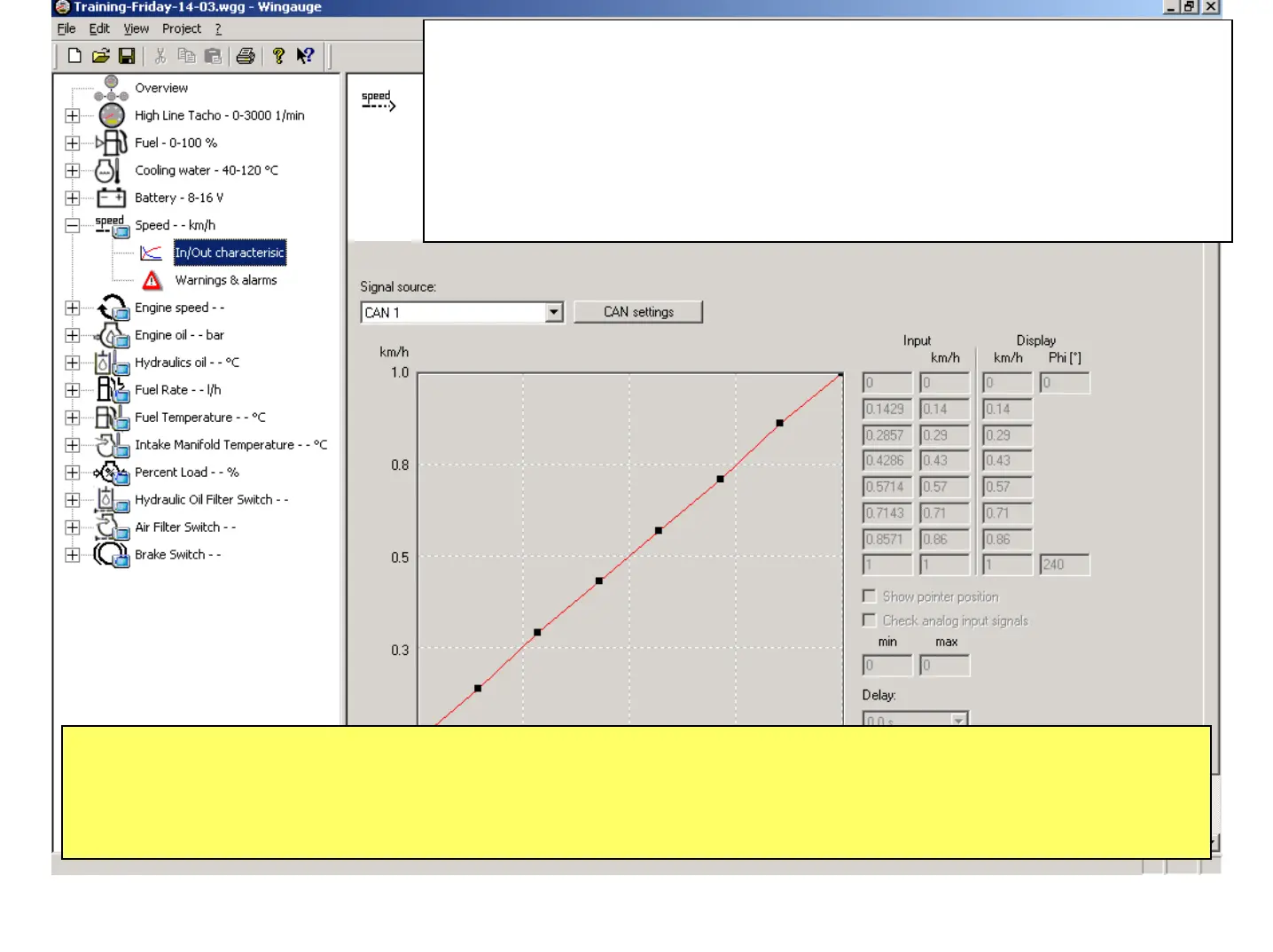Click the Intake Manifold Temperature icon

[x=113, y=445]
